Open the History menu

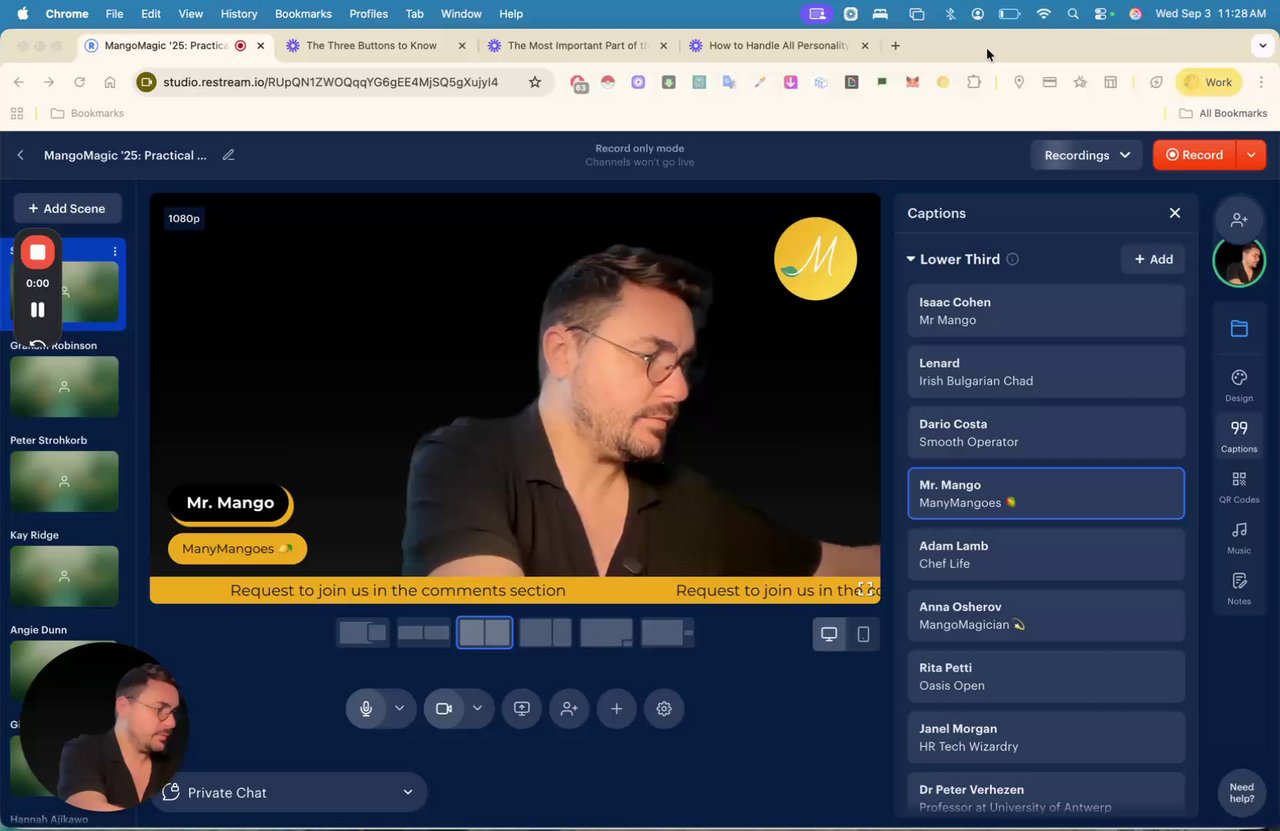coord(238,14)
